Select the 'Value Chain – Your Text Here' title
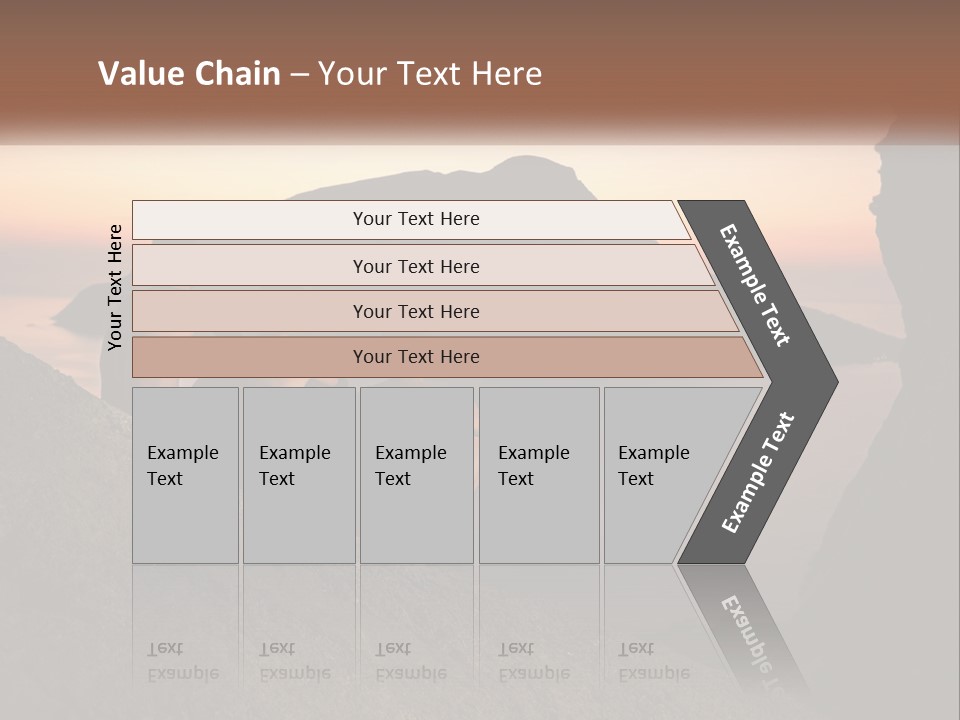Viewport: 960px width, 720px height. tap(320, 73)
